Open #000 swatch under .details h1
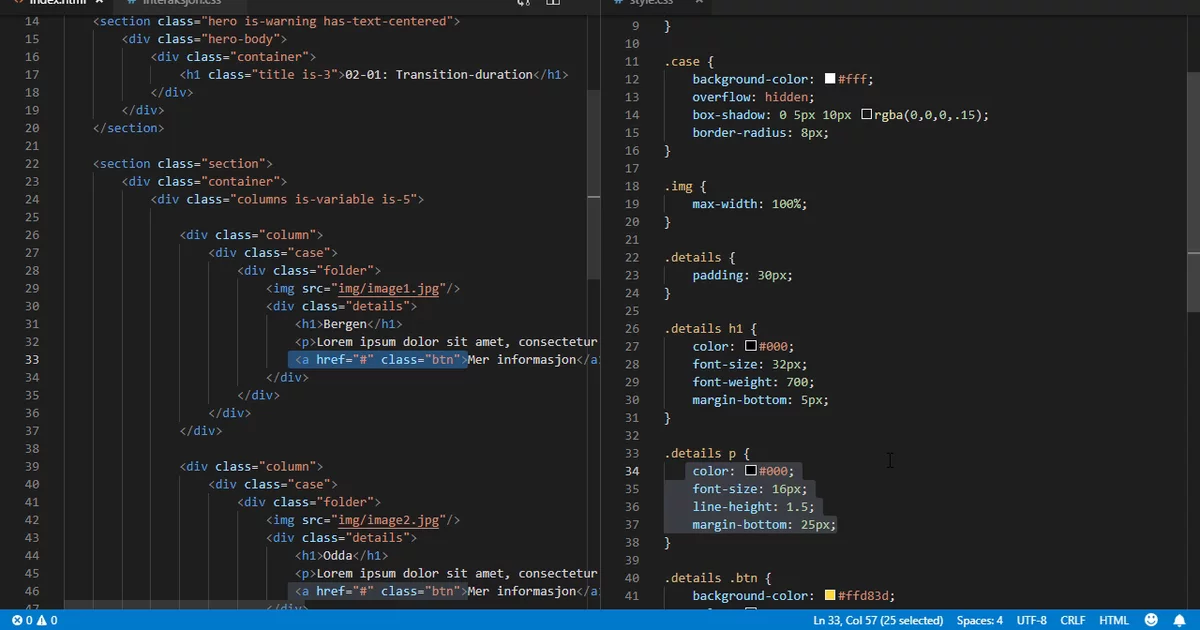 pos(751,347)
